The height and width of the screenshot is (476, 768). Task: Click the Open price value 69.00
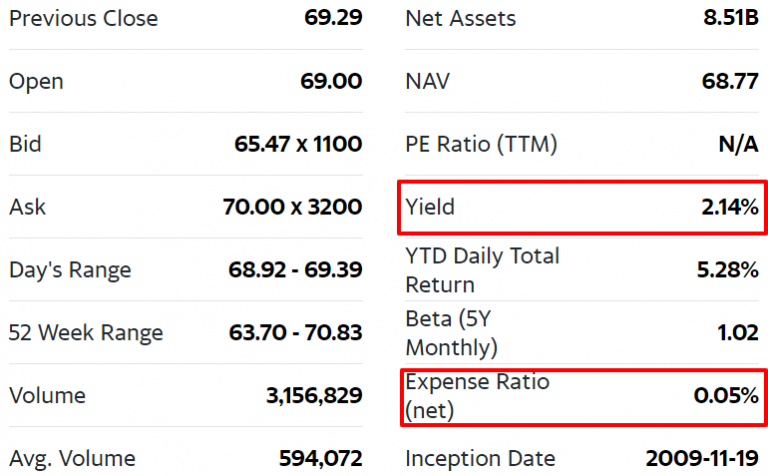[331, 81]
